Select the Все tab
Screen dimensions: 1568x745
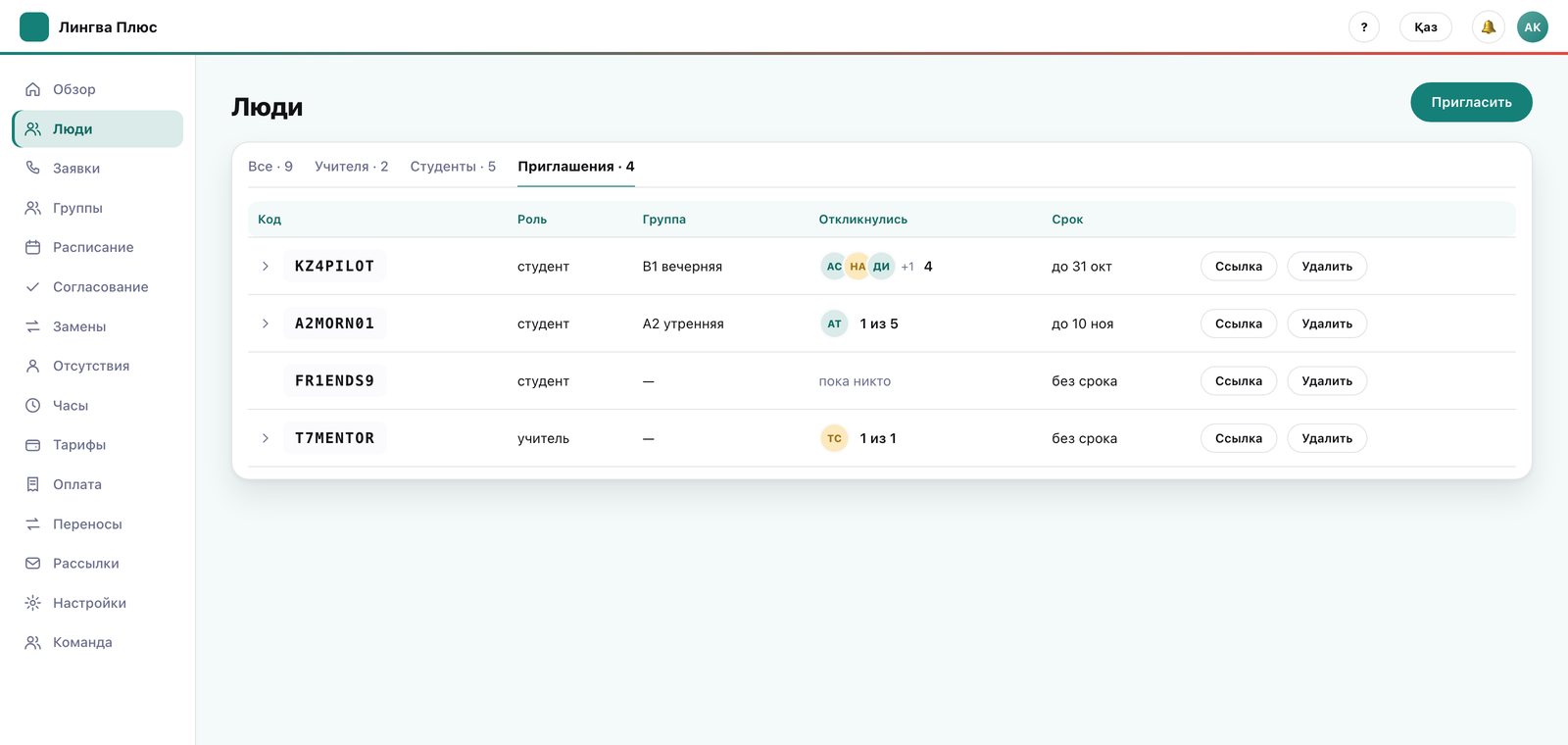coord(270,167)
